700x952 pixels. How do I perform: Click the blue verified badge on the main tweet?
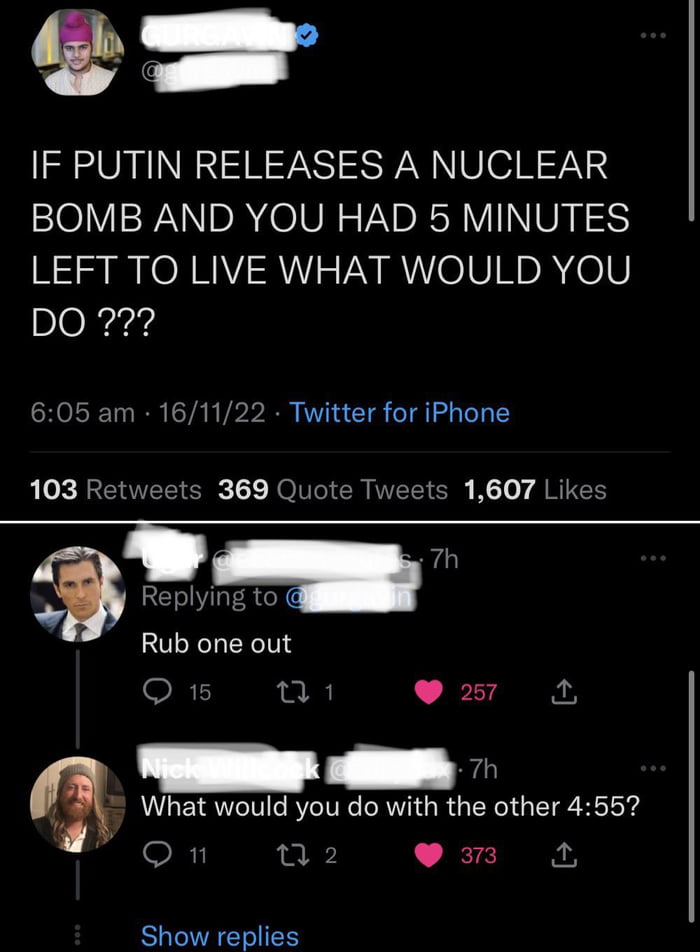coord(305,35)
